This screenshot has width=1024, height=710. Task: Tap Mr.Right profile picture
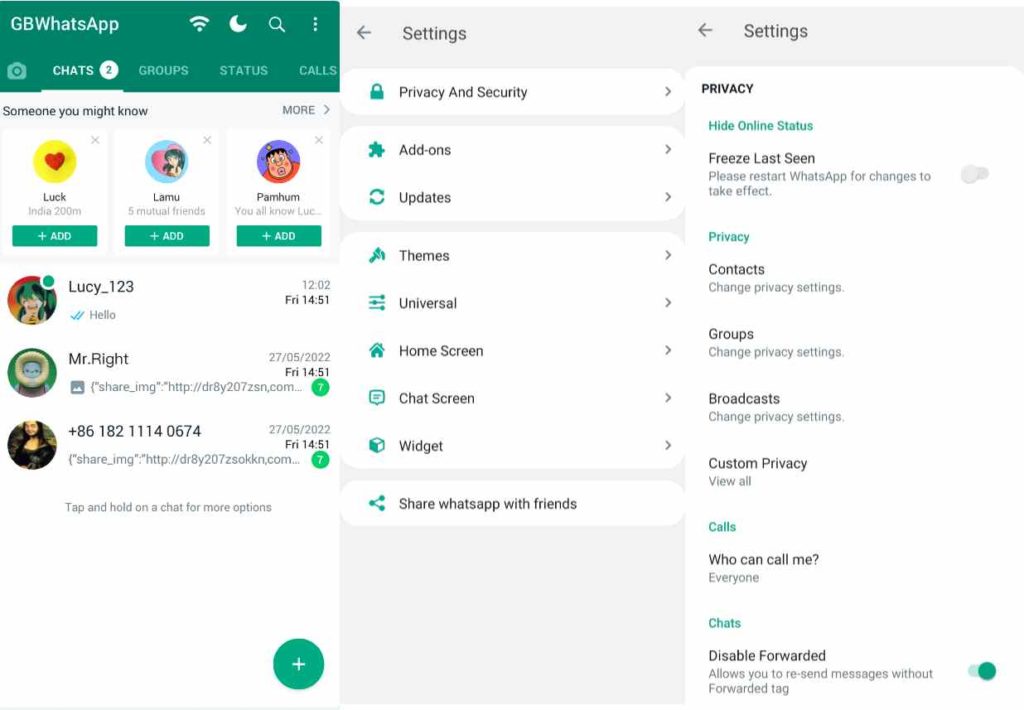pos(32,372)
